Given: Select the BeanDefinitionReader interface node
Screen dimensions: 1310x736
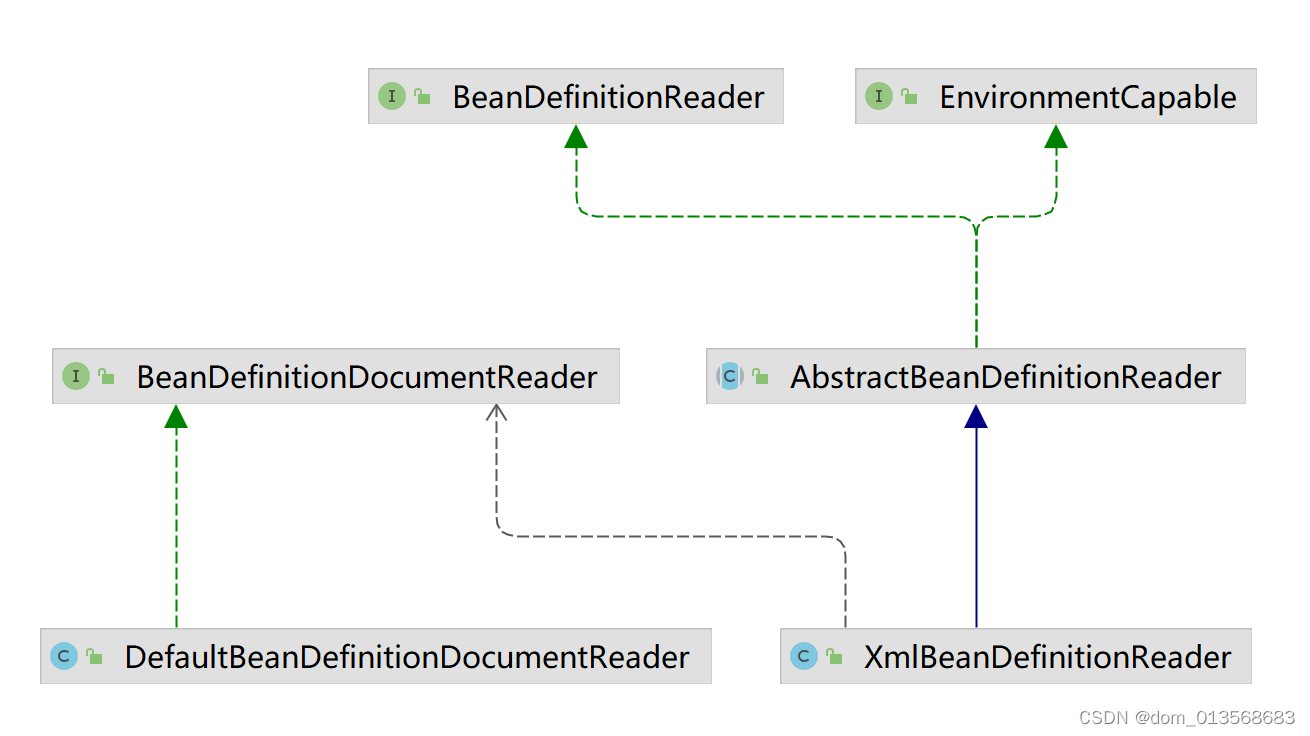Looking at the screenshot, I should [575, 96].
